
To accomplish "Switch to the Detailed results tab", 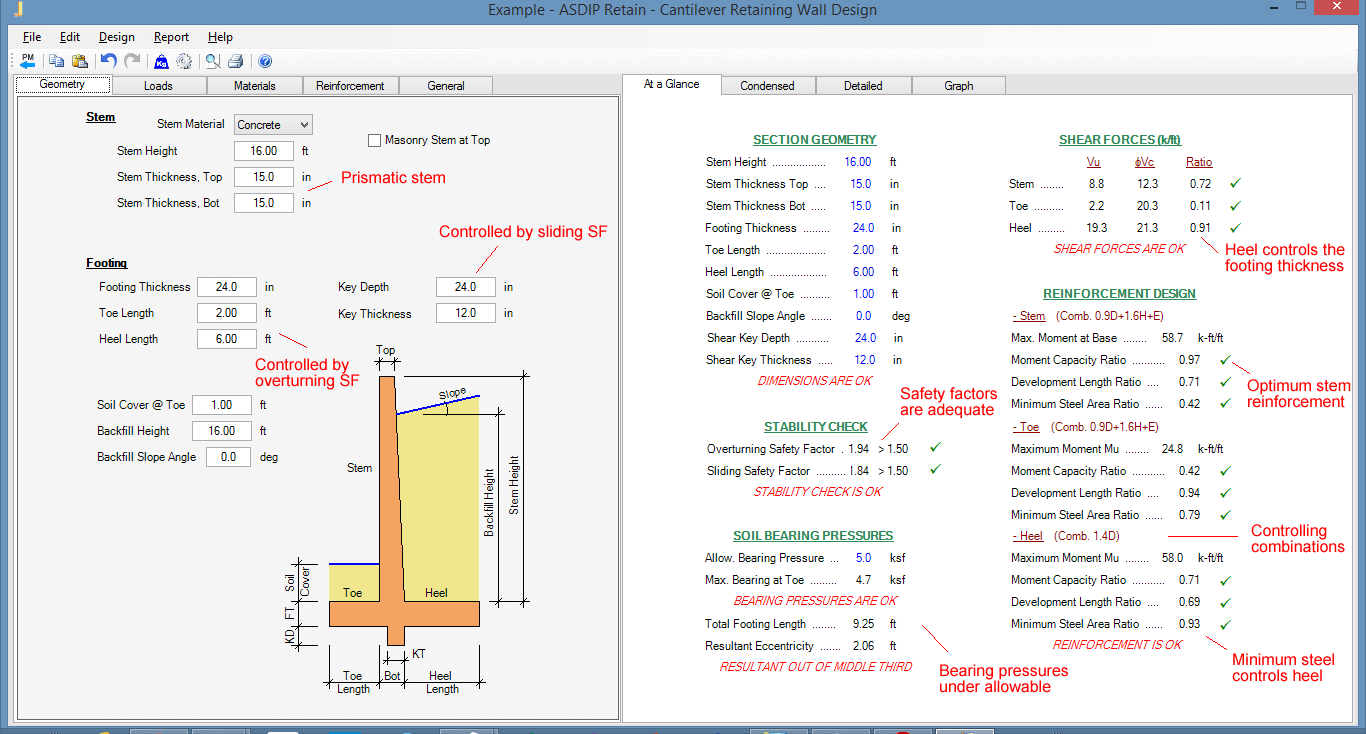I will (x=863, y=86).
